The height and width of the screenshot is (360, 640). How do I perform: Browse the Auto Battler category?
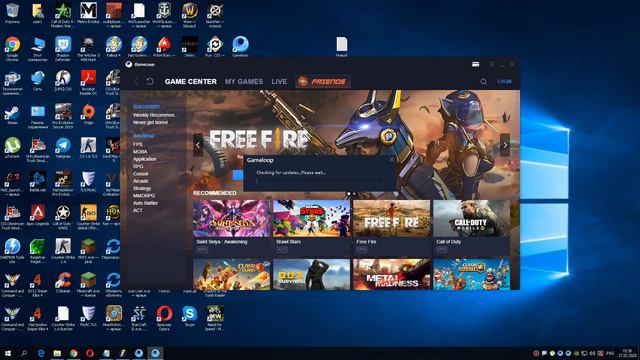[x=145, y=203]
